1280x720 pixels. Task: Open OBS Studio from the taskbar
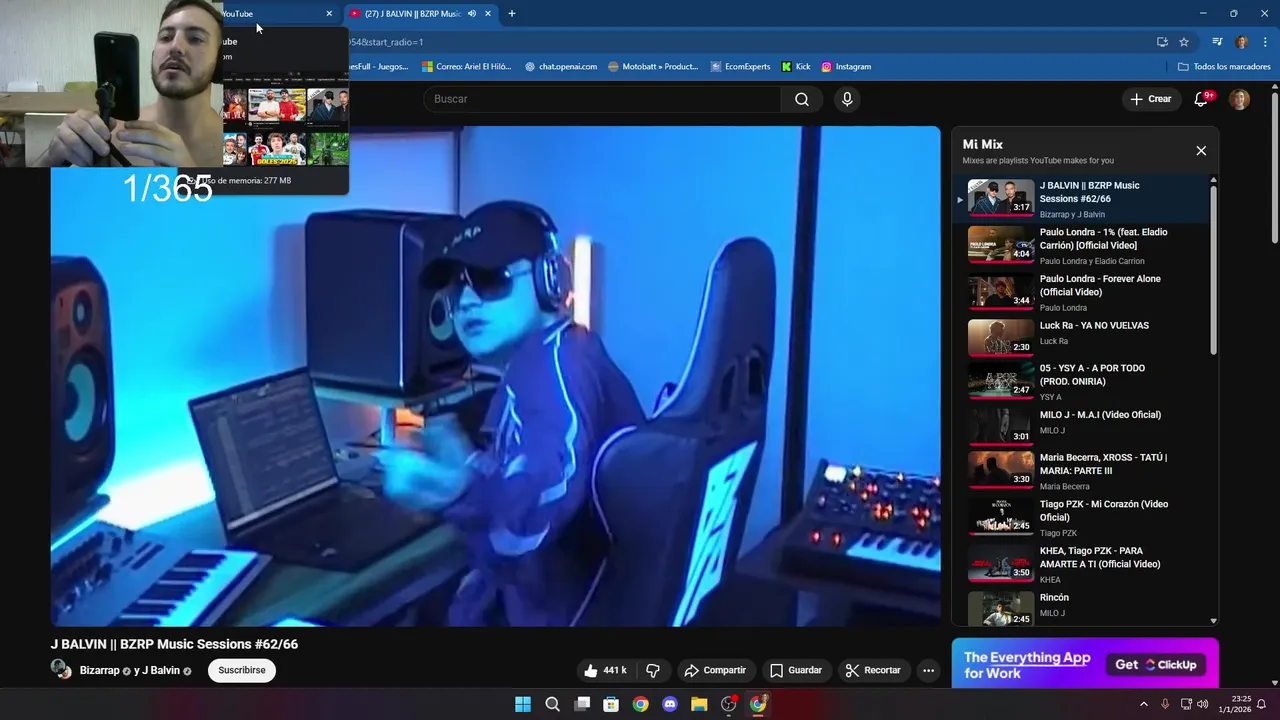pyautogui.click(x=729, y=704)
